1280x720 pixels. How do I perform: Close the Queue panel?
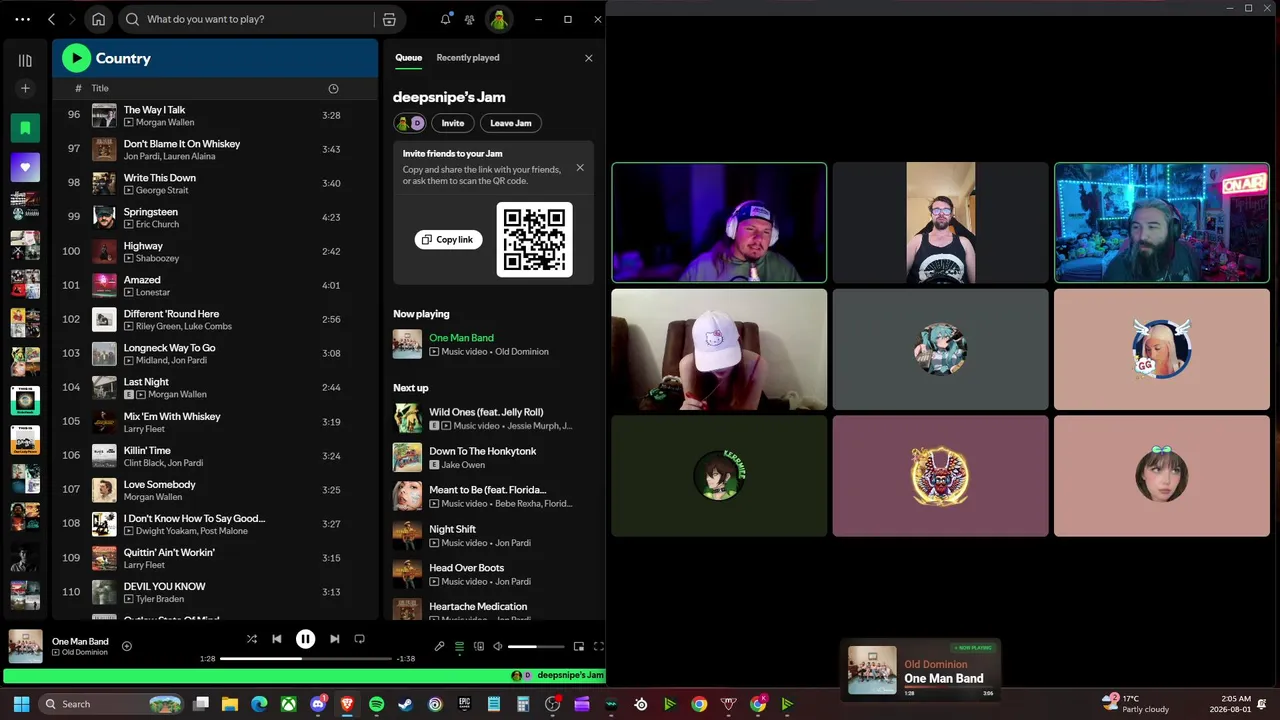coord(588,58)
